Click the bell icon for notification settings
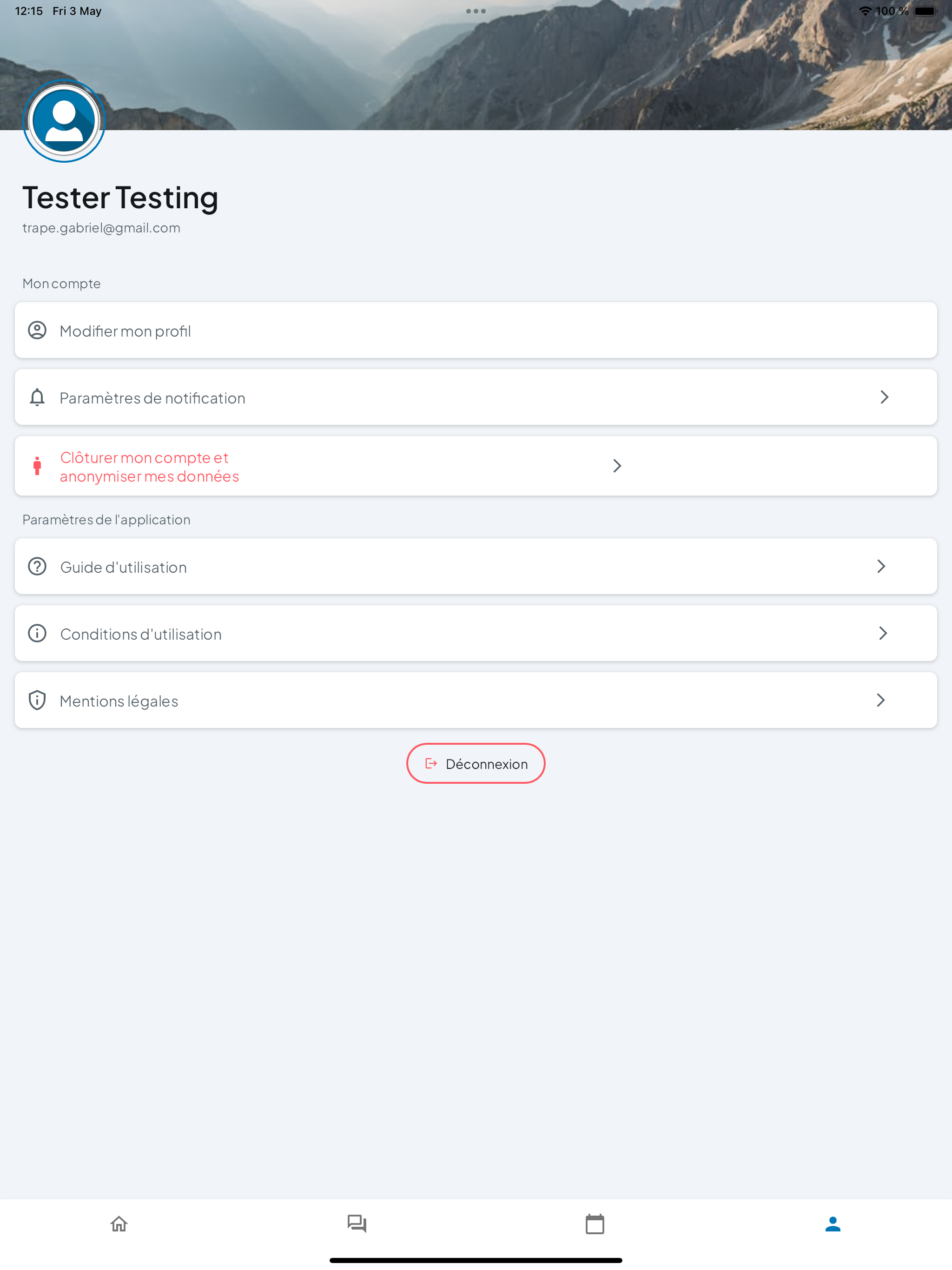This screenshot has width=952, height=1270. [37, 397]
